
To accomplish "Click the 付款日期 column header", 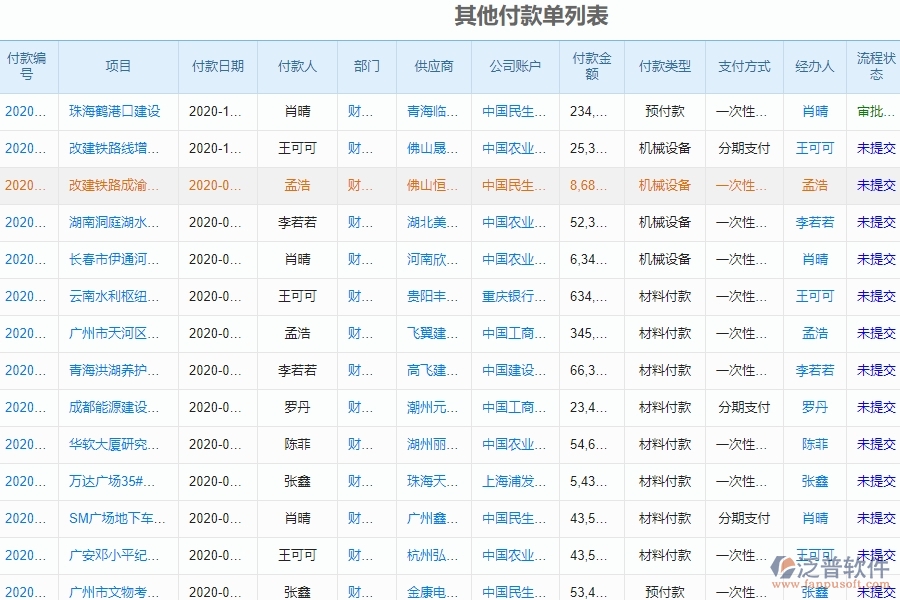I will 217,66.
